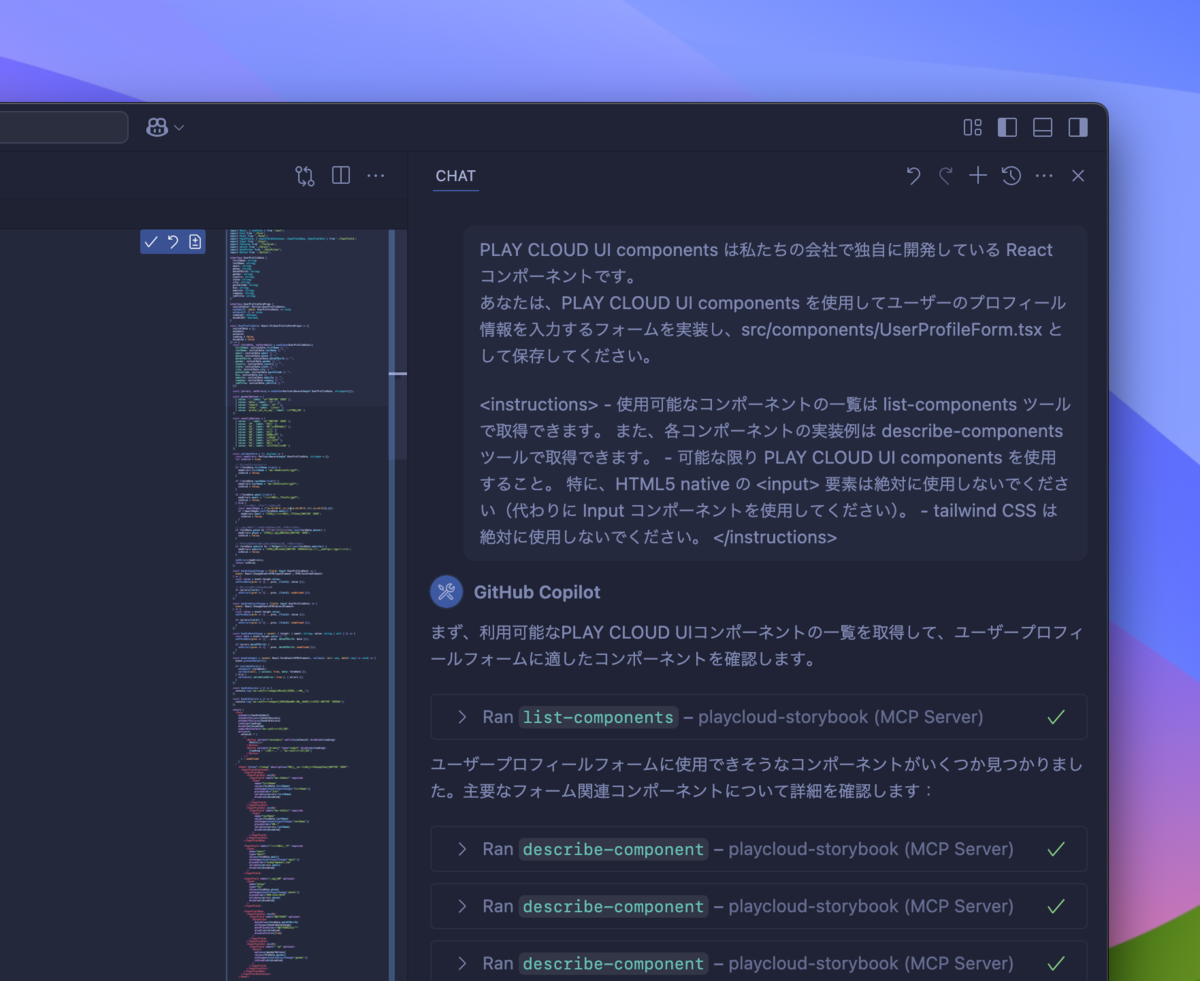Toggle the primary side bar
1200x981 pixels.
point(1008,127)
